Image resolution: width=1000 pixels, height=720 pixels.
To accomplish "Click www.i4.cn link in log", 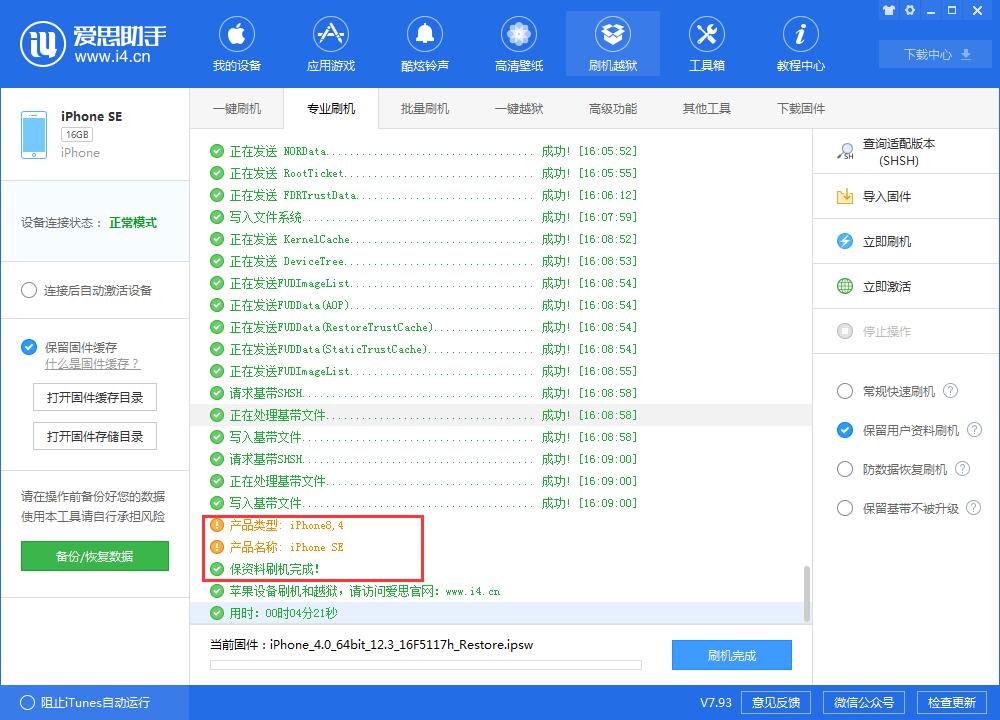I will point(473,591).
